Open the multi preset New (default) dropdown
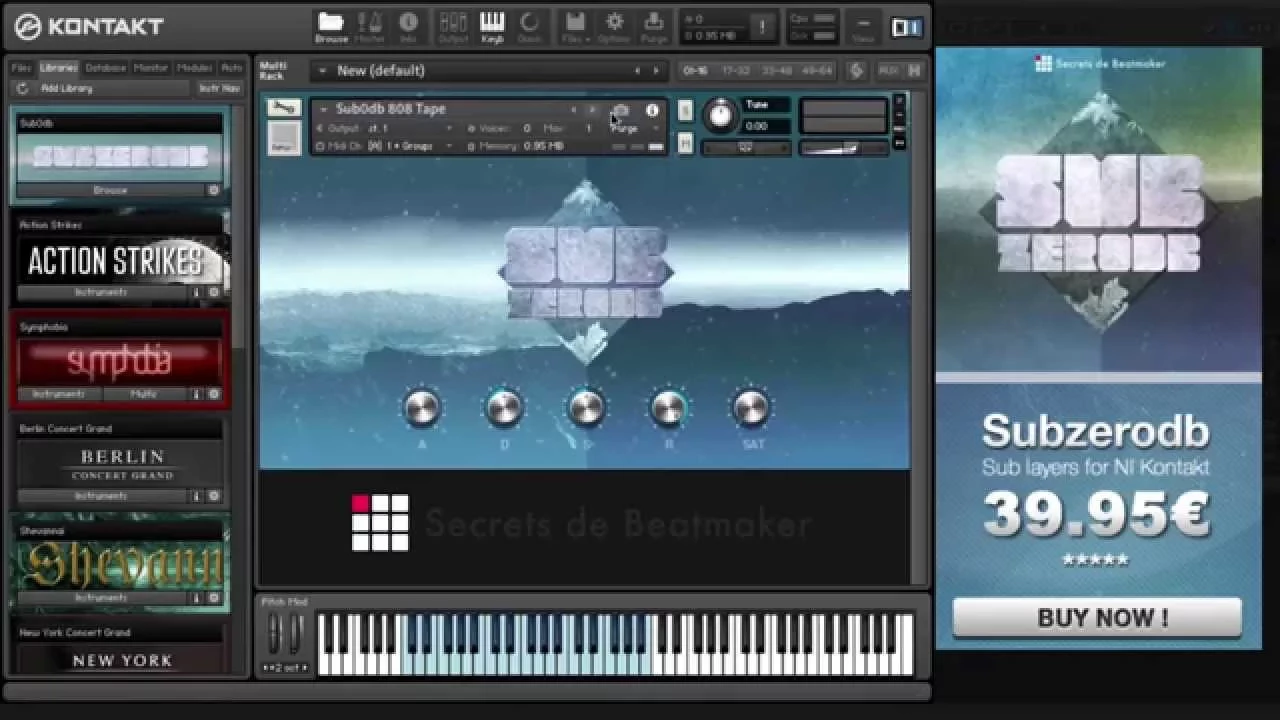 pyautogui.click(x=322, y=71)
